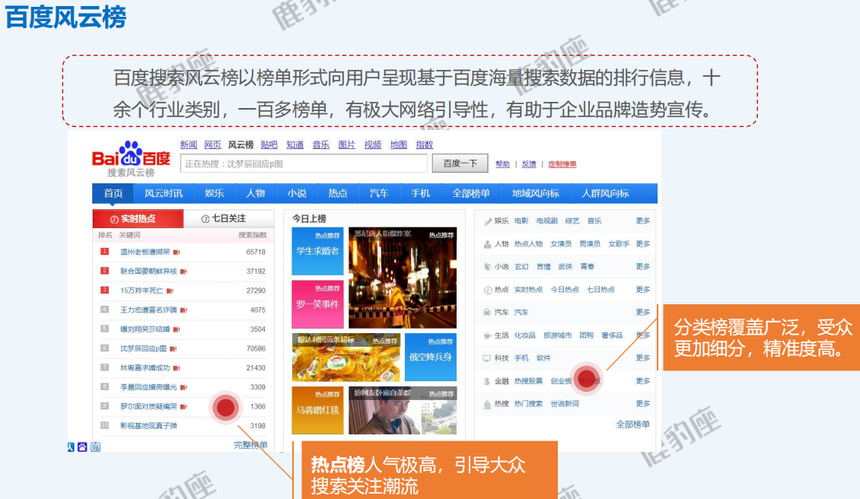
Task: Open the man in jacket photo
Action: tap(403, 410)
